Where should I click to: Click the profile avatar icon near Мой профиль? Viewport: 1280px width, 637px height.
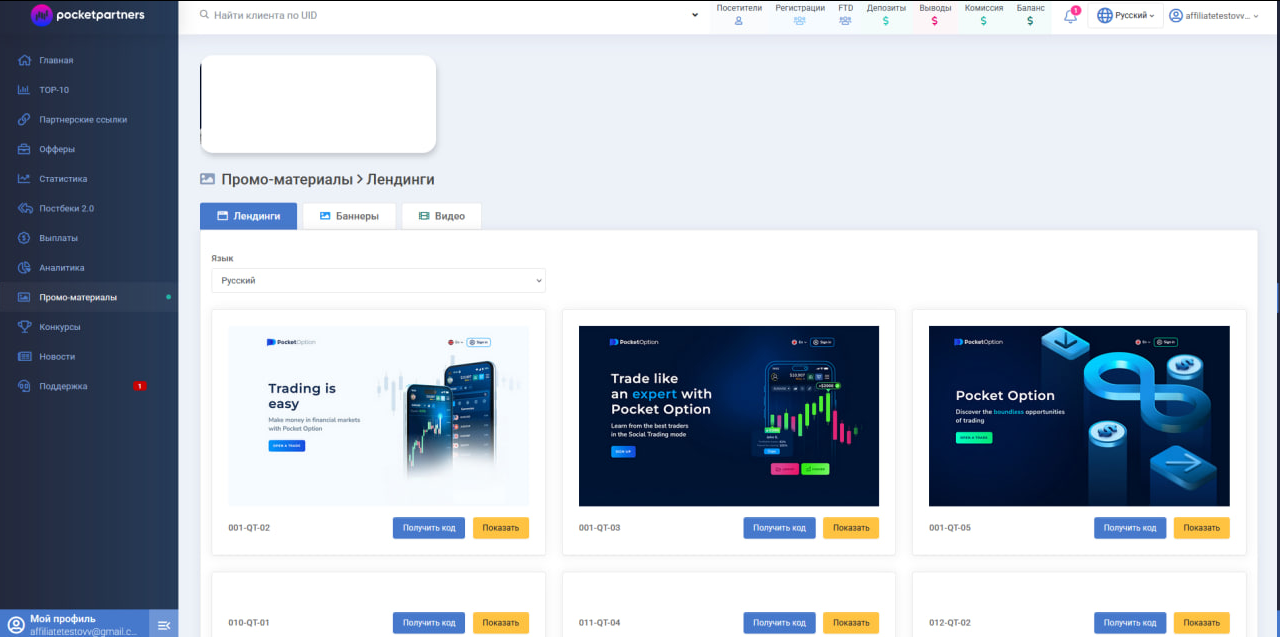click(15, 625)
